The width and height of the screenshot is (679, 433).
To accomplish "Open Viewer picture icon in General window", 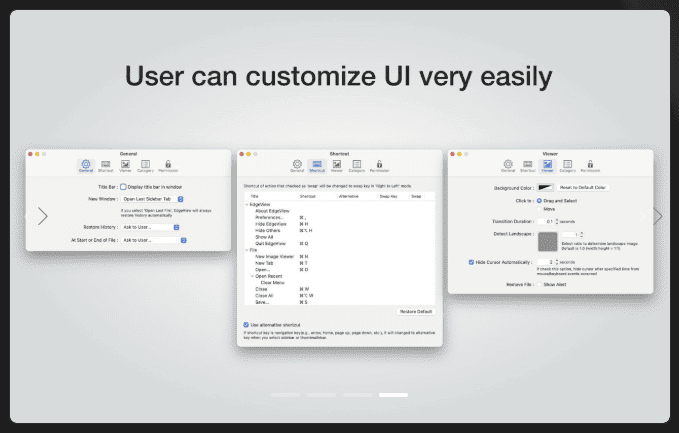I will point(125,166).
